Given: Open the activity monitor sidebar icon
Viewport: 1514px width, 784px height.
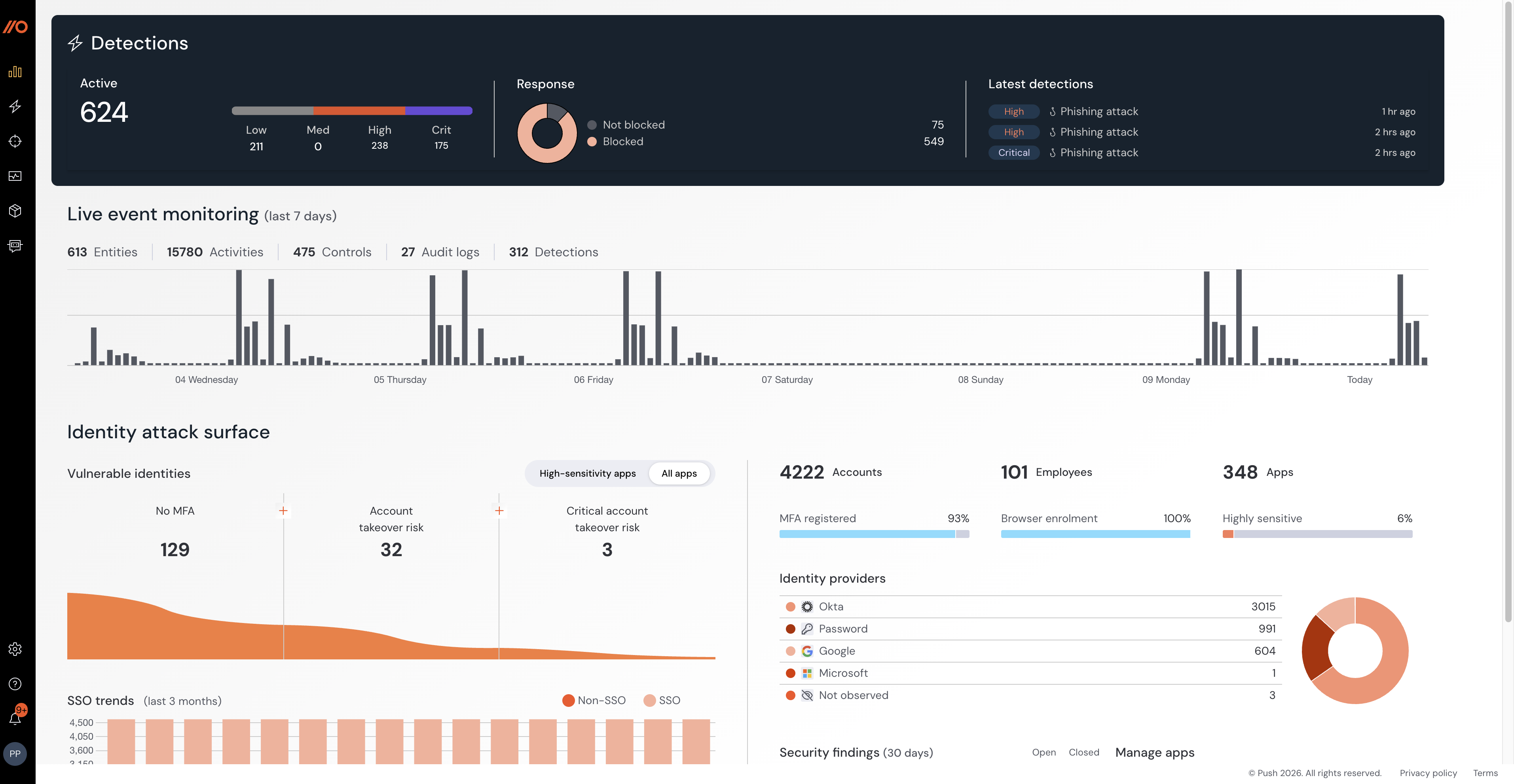Looking at the screenshot, I should click(x=15, y=176).
